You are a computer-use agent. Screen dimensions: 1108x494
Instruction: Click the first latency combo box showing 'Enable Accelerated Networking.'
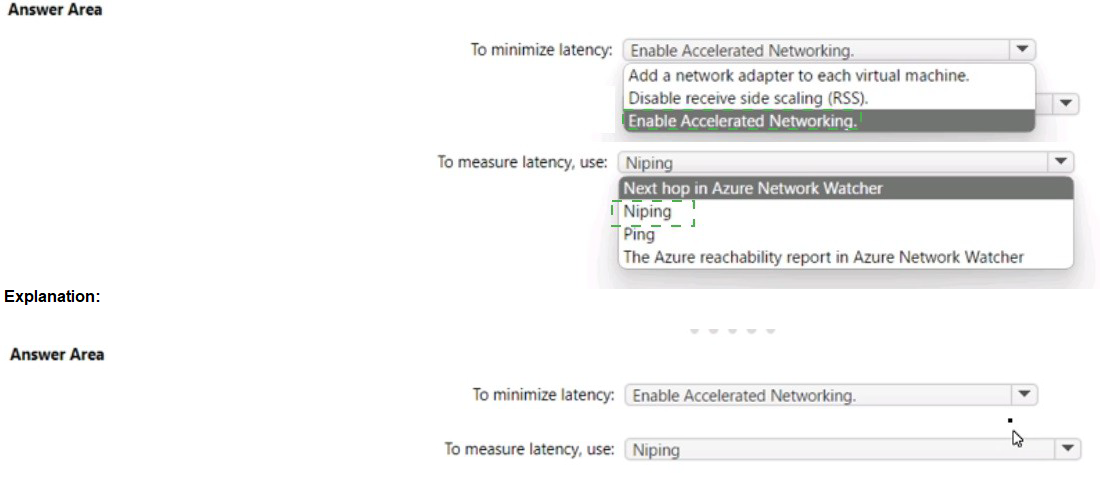[815, 50]
